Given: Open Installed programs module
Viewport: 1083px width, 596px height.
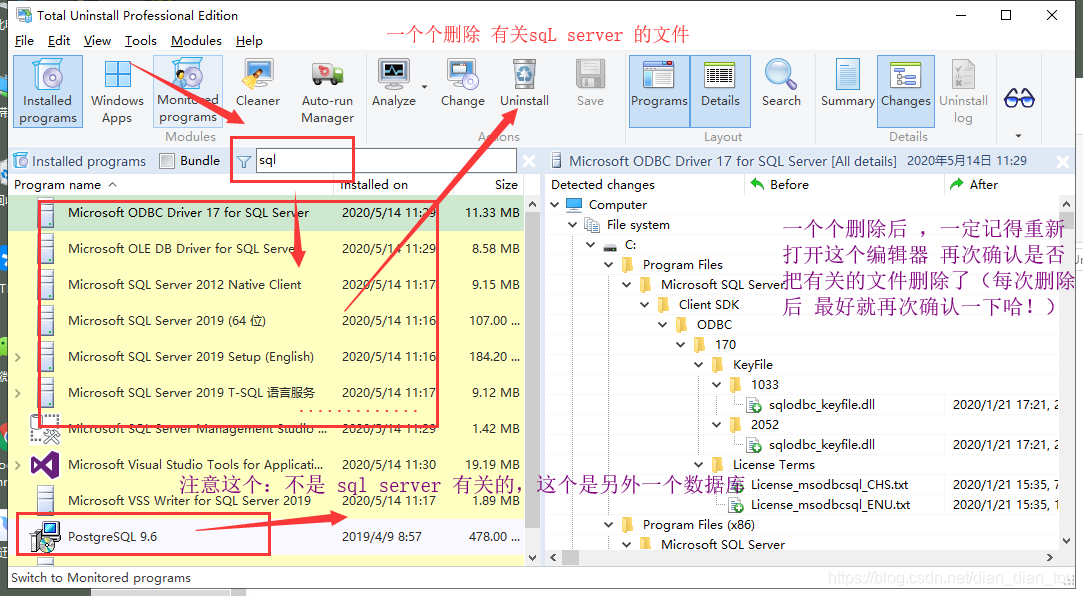Looking at the screenshot, I should tap(48, 92).
